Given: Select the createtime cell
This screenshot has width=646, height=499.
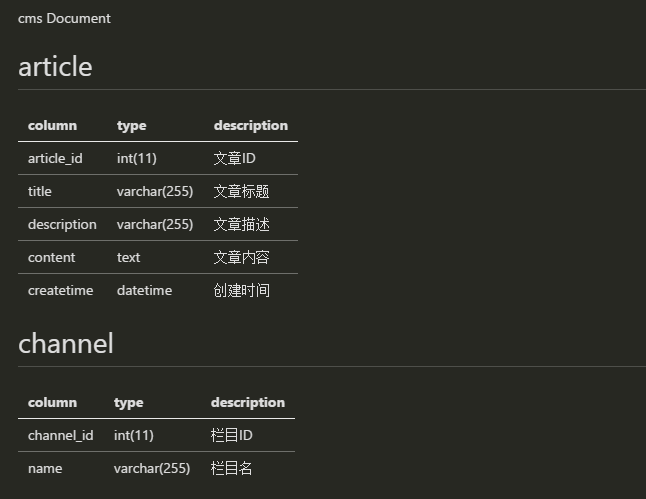Looking at the screenshot, I should click(61, 290).
